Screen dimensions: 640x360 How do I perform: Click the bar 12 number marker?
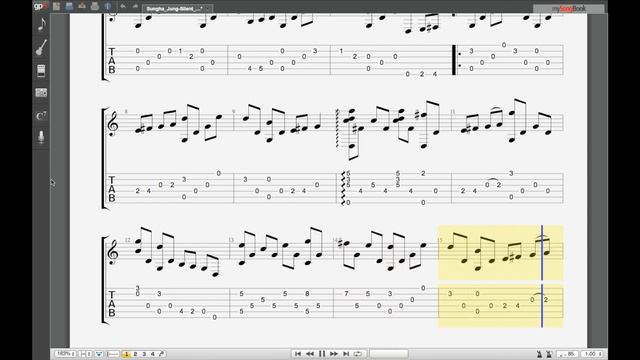click(x=127, y=240)
